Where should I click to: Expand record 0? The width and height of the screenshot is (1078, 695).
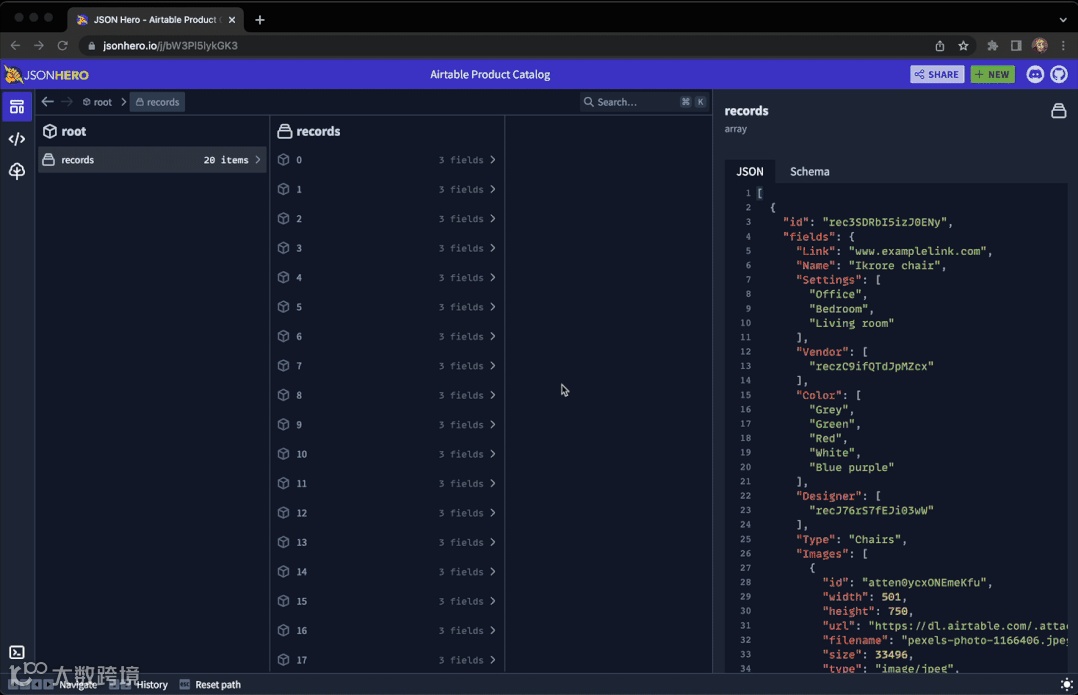coord(386,159)
